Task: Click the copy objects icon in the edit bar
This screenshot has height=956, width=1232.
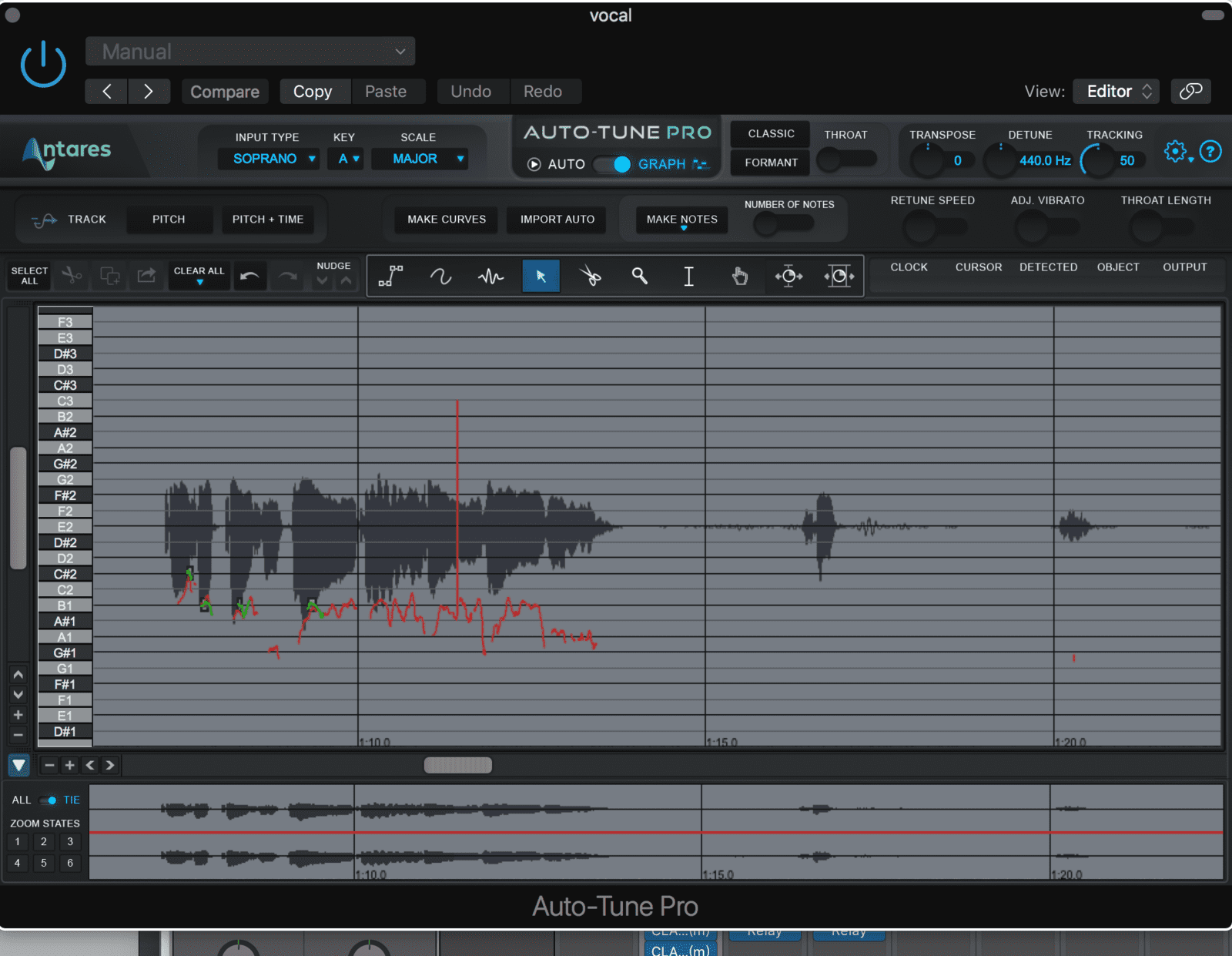Action: pos(110,275)
